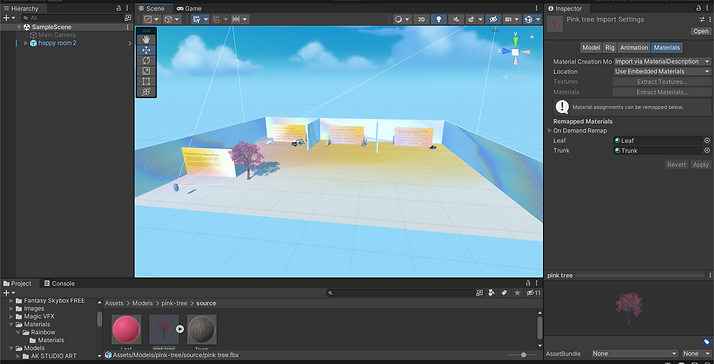The height and width of the screenshot is (364, 714).
Task: Switch to the Game tab
Action: (189, 8)
